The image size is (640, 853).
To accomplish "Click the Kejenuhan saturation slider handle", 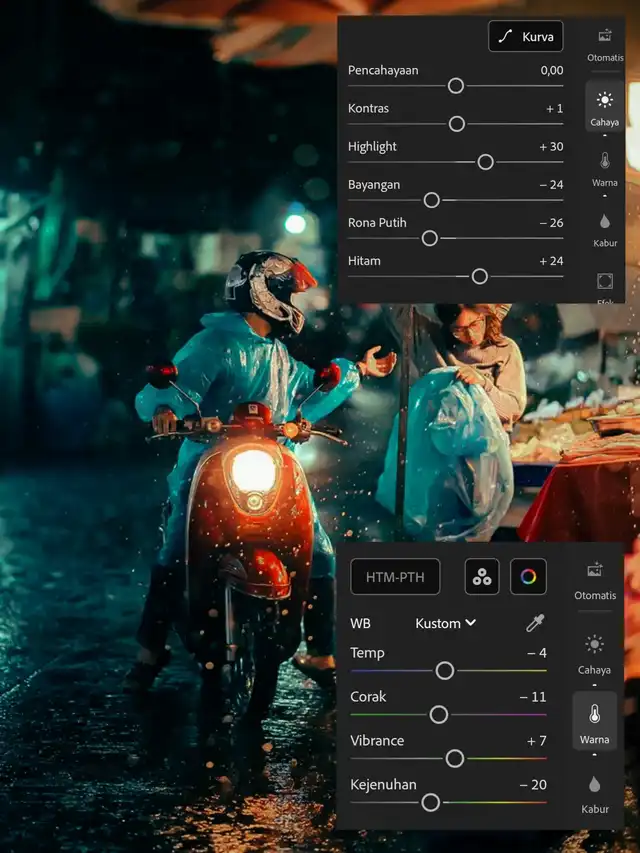I will tap(431, 802).
